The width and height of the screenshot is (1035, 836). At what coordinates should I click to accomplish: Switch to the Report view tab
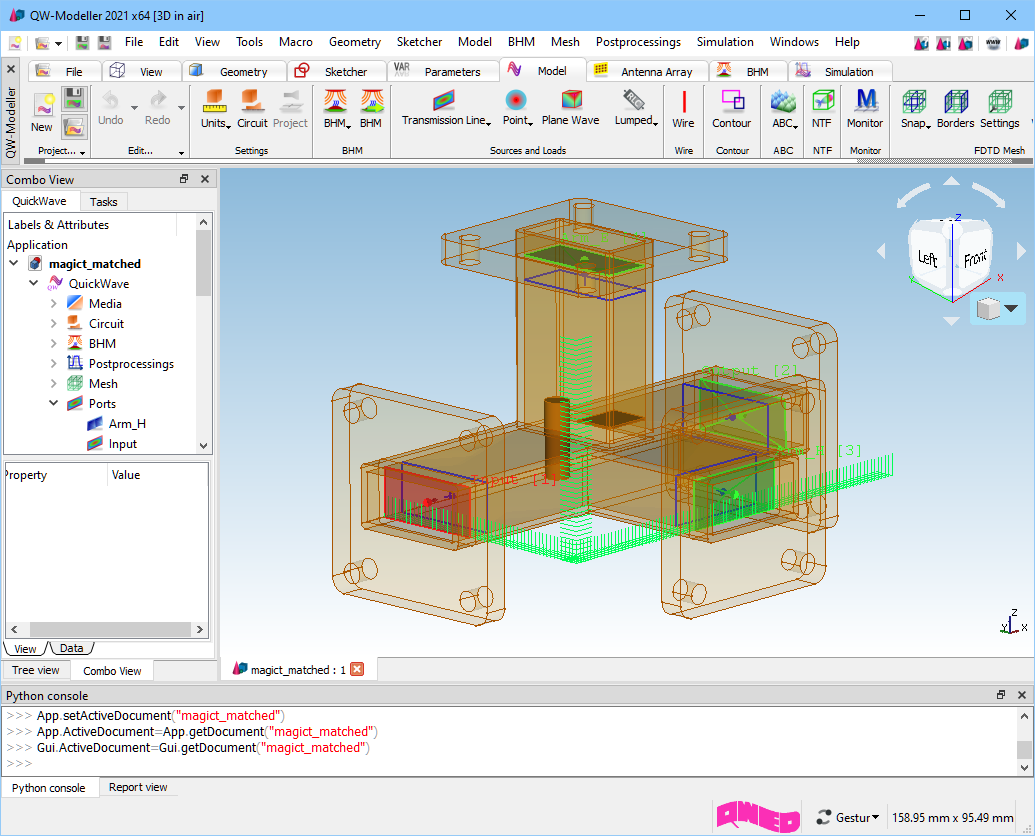coord(138,788)
